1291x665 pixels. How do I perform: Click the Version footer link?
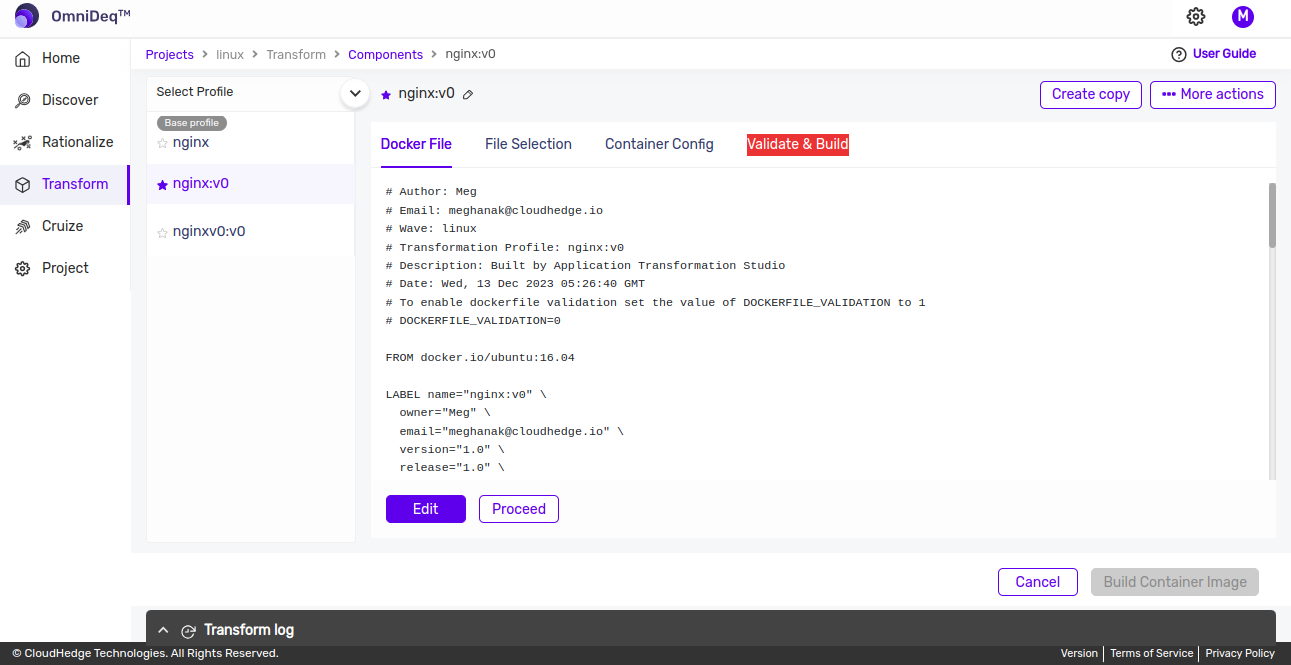(x=1079, y=653)
